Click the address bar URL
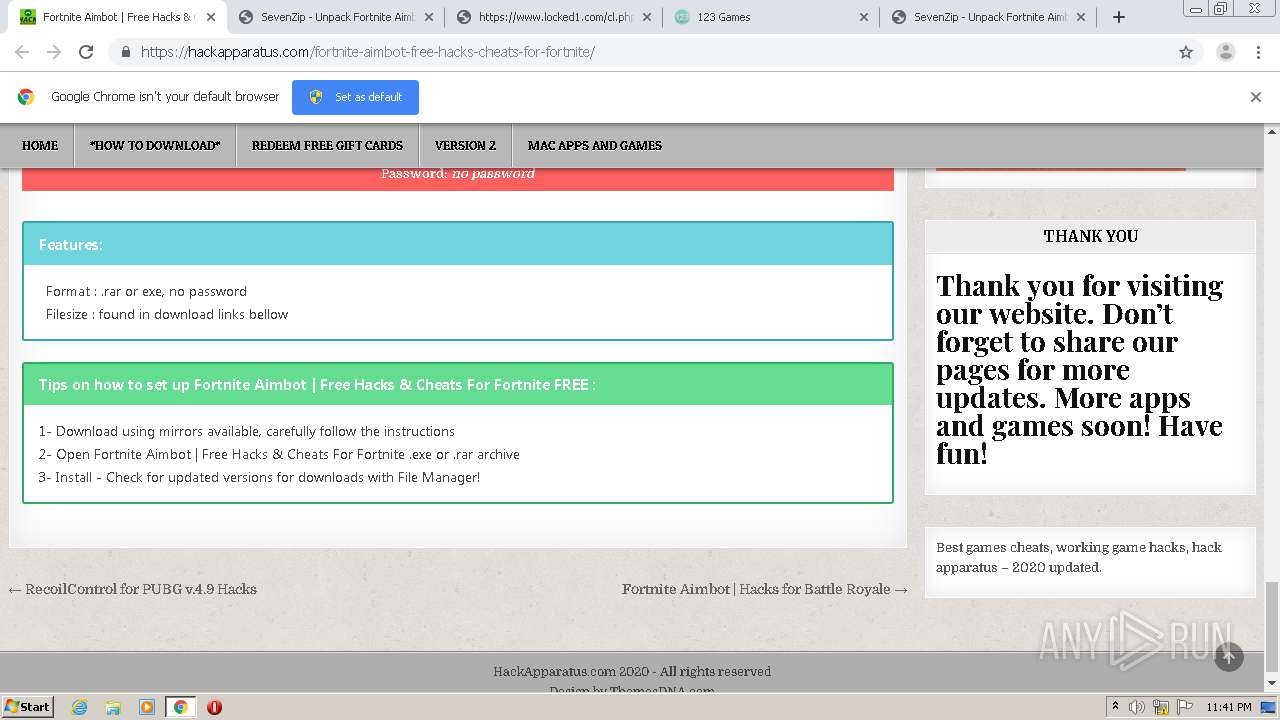1280x720 pixels. click(x=367, y=52)
